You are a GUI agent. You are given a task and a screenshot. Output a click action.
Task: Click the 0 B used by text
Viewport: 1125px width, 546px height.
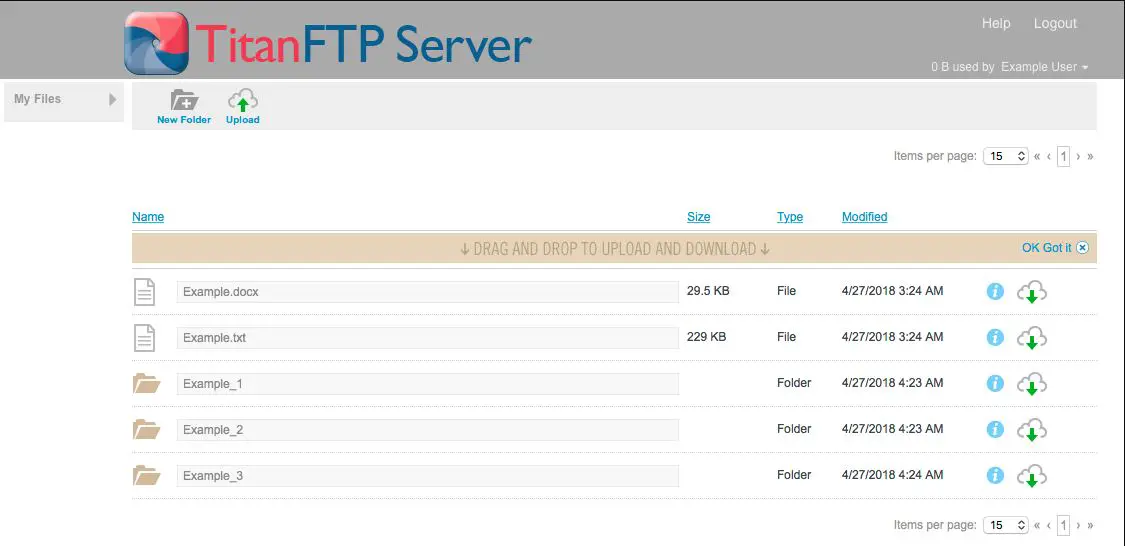(x=962, y=67)
